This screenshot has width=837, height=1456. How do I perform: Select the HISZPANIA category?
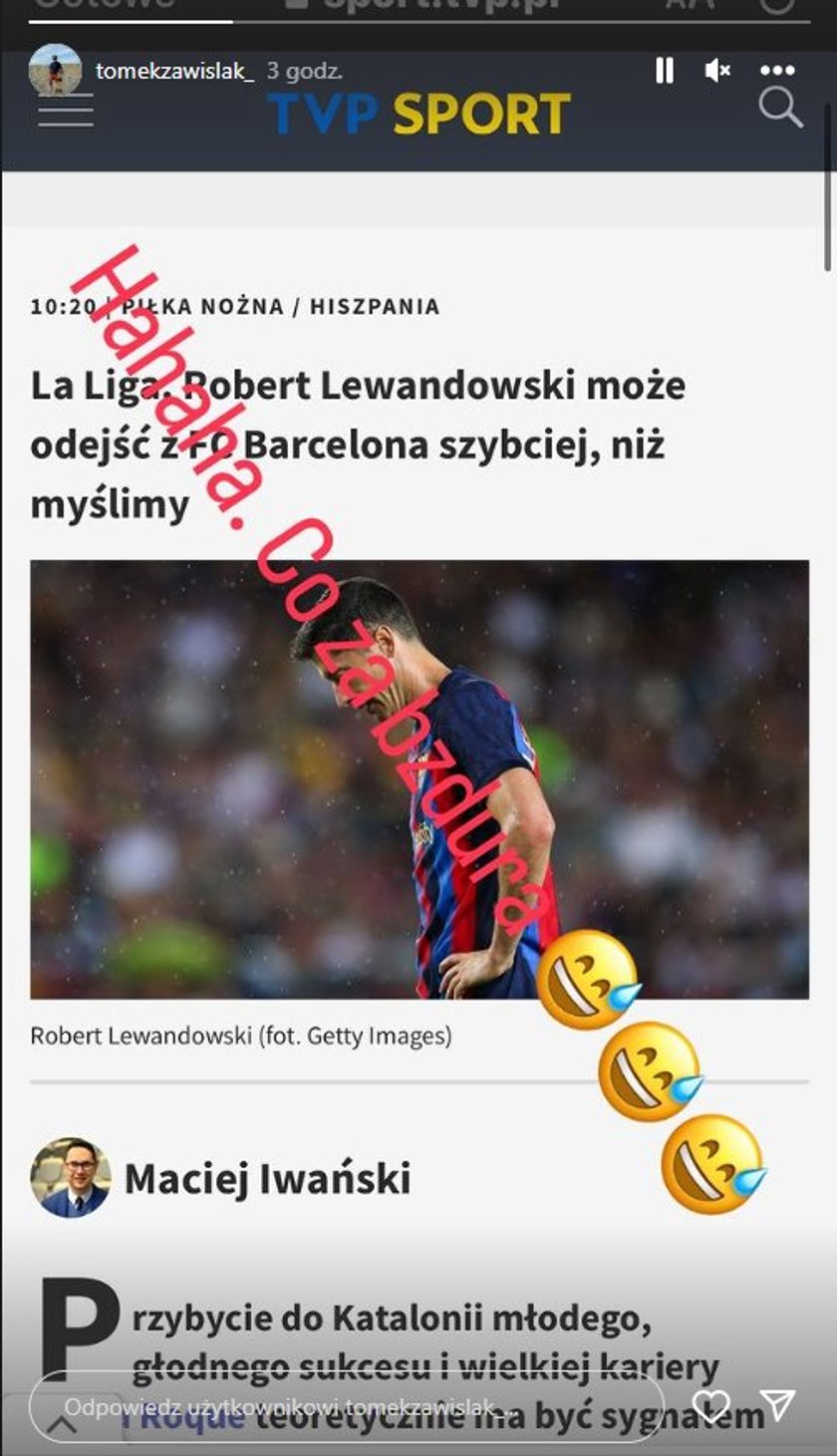pyautogui.click(x=375, y=306)
